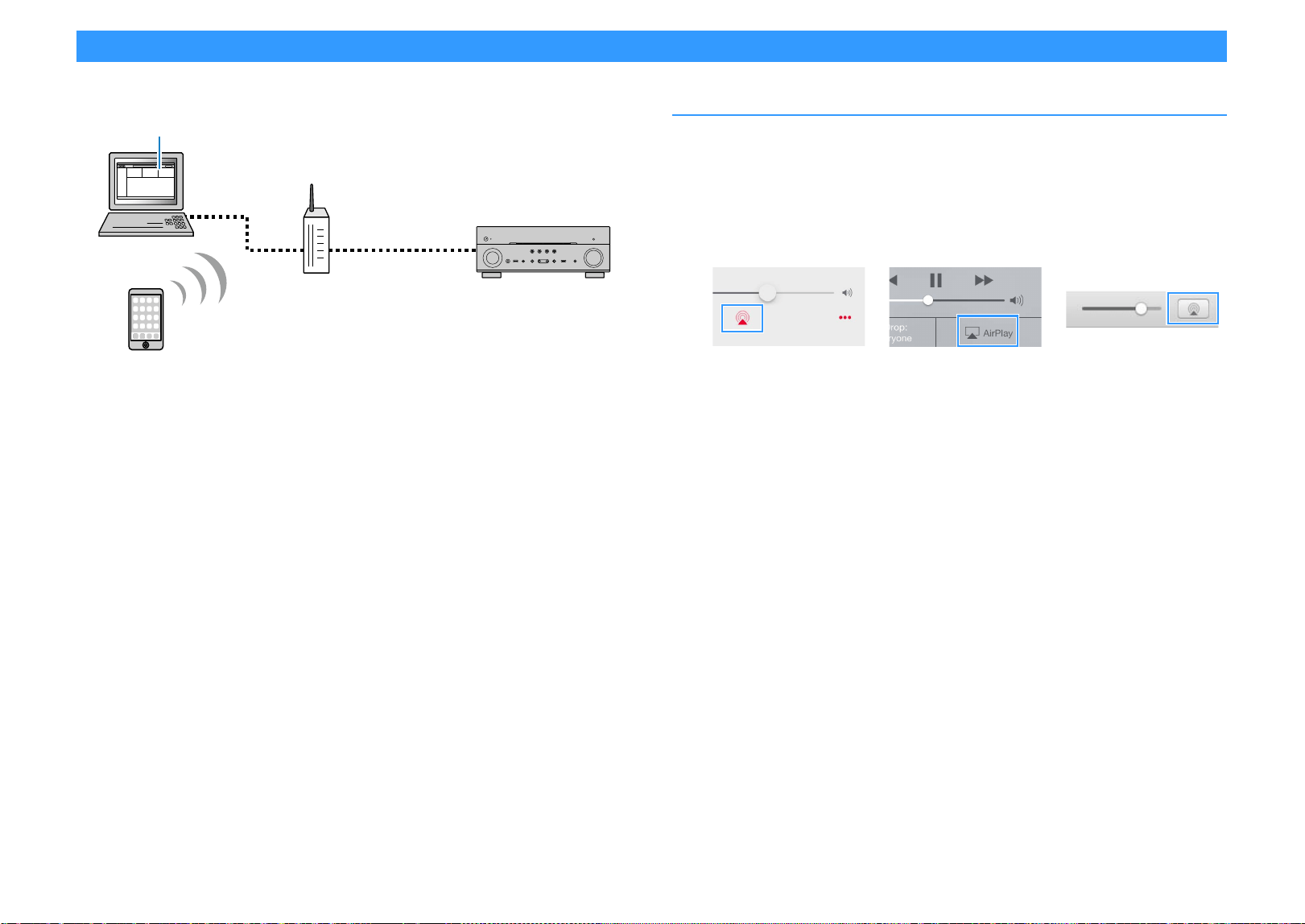Click slider knob next to gray AirPlay button
Viewport: 1305px width, 924px height.
[1141, 308]
